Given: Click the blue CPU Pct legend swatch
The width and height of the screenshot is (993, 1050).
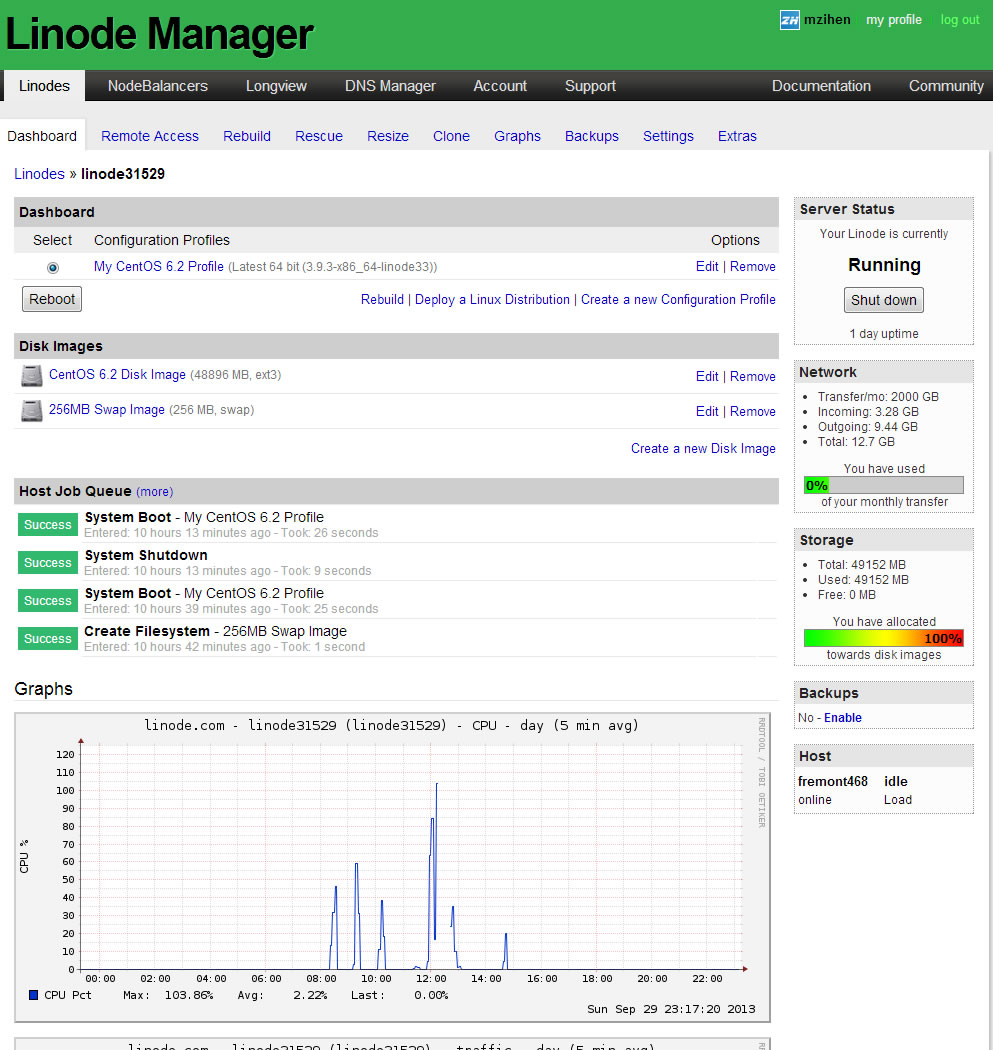Looking at the screenshot, I should pos(33,995).
